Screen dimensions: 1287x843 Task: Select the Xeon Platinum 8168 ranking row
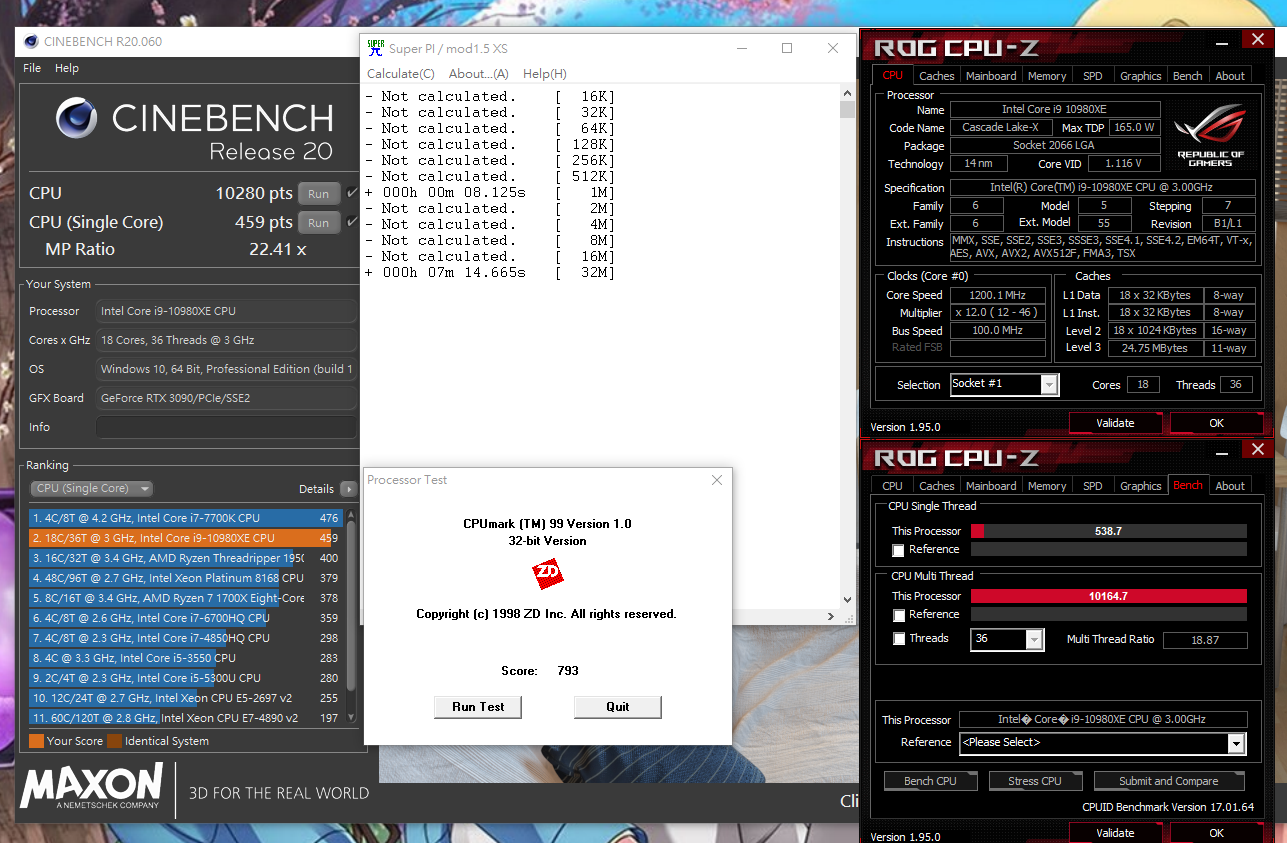pyautogui.click(x=186, y=578)
